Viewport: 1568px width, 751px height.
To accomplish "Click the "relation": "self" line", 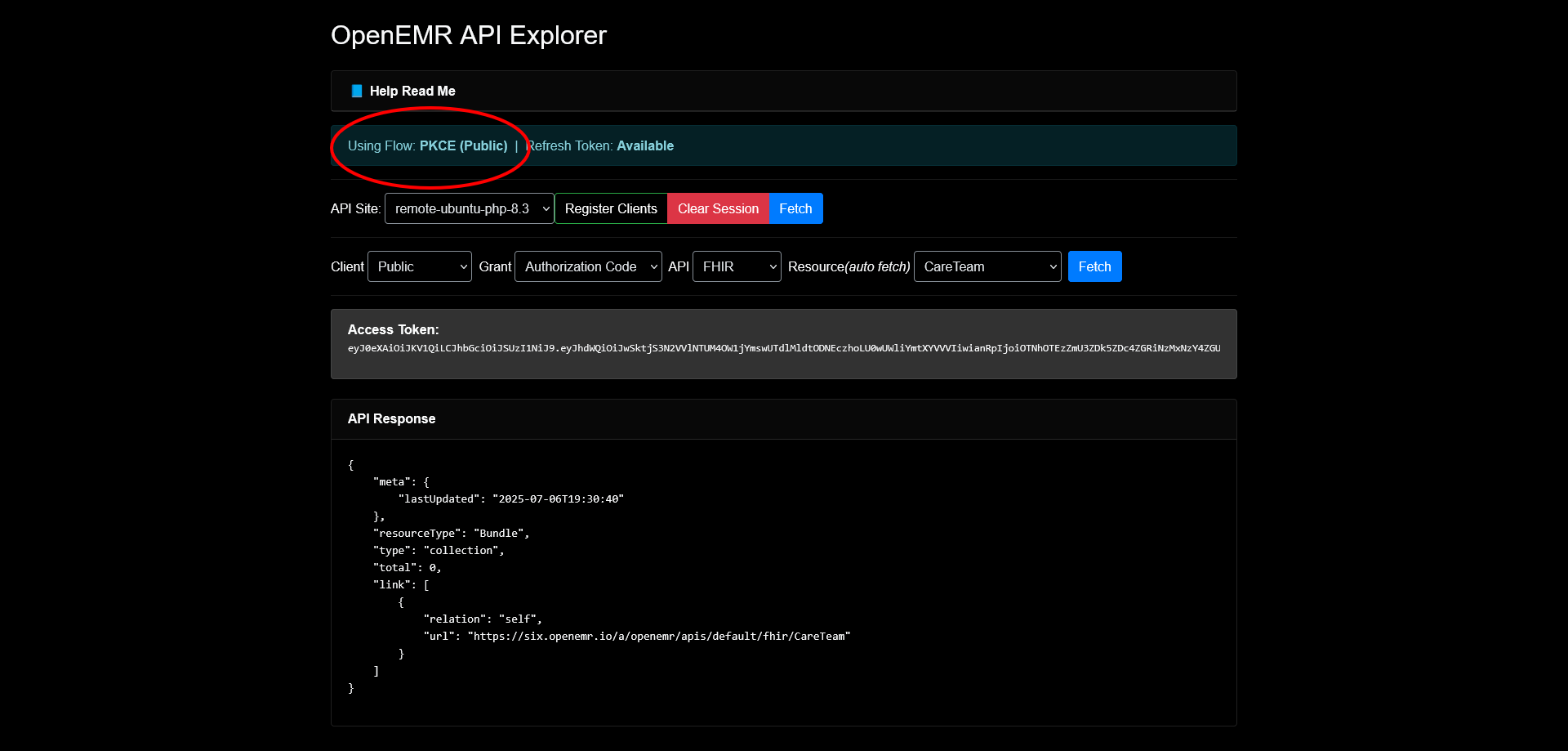I will tap(483, 619).
